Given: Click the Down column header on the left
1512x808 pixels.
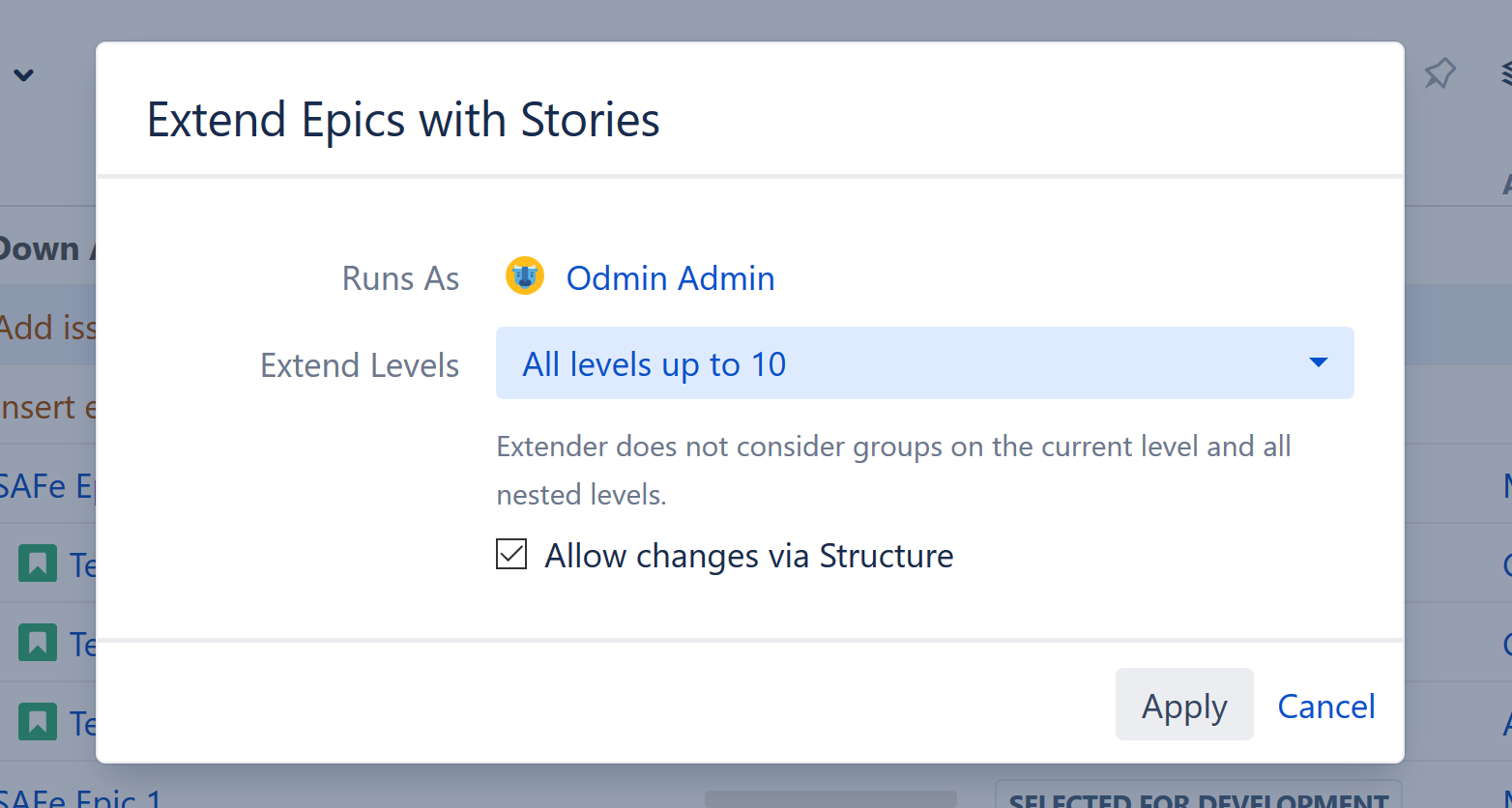Looking at the screenshot, I should click(41, 247).
